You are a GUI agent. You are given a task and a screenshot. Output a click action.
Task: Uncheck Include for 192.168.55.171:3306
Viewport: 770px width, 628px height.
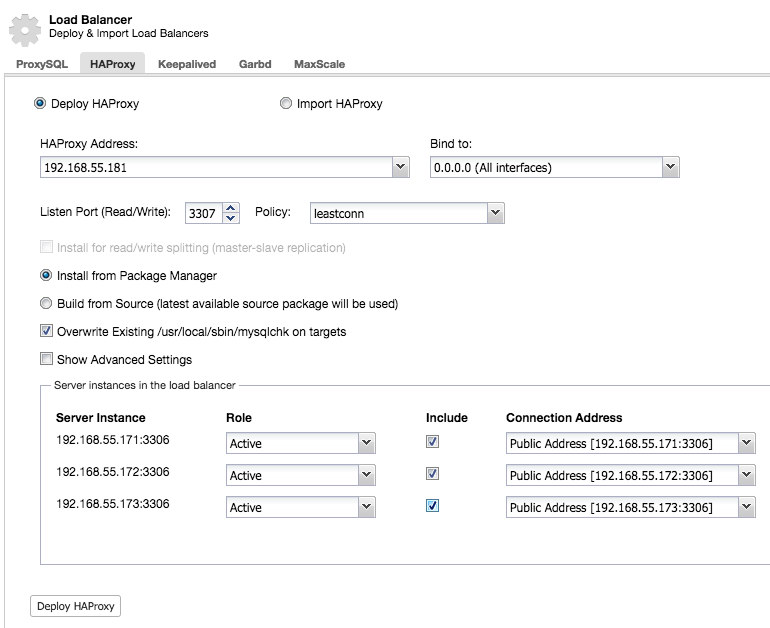pos(432,441)
